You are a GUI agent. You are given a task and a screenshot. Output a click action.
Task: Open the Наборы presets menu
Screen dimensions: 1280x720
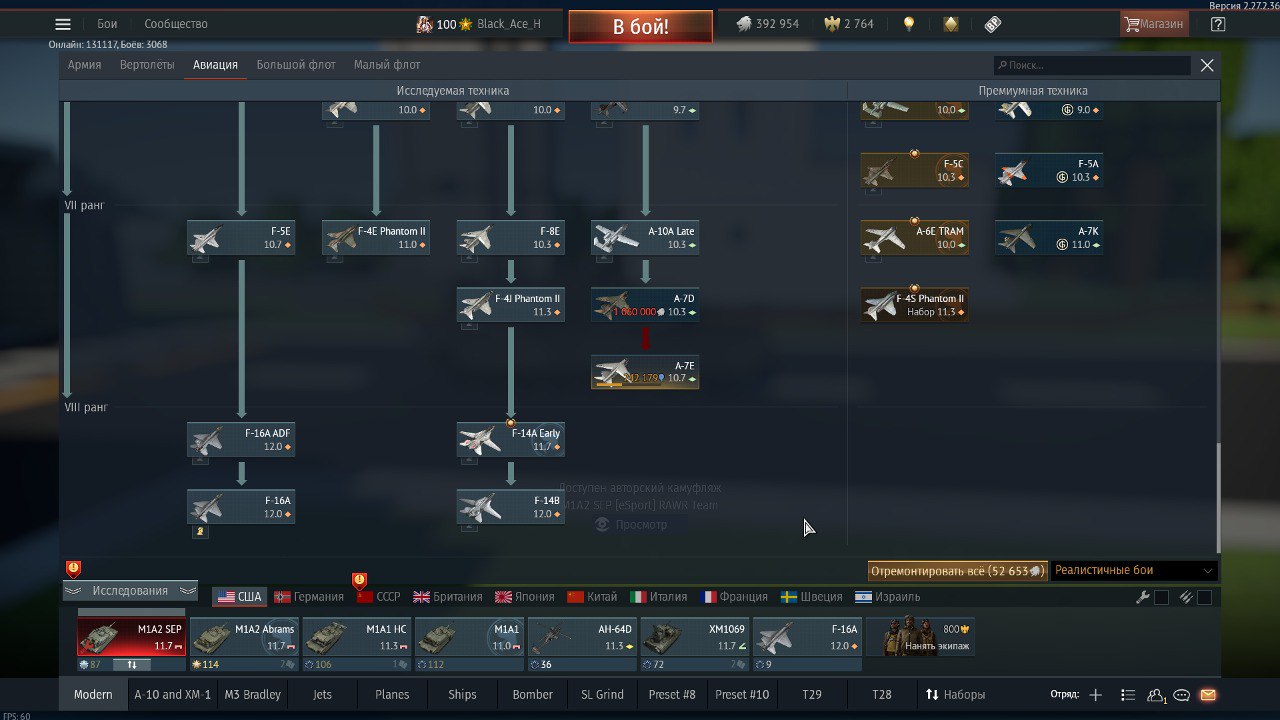tap(955, 695)
